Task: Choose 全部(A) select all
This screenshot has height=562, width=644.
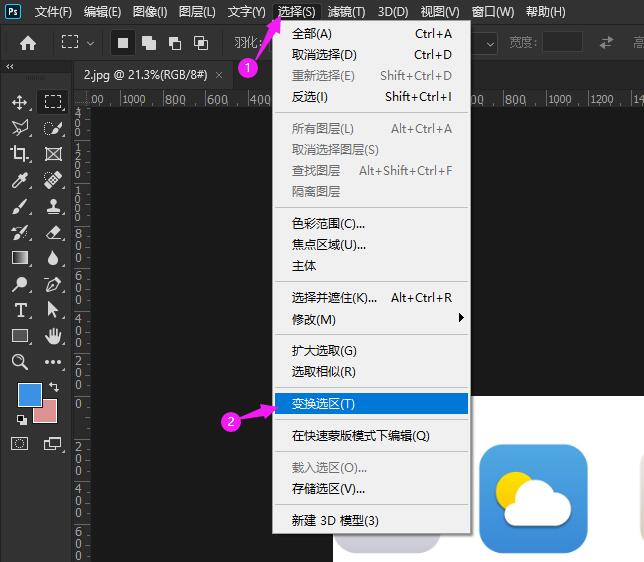Action: pyautogui.click(x=371, y=34)
